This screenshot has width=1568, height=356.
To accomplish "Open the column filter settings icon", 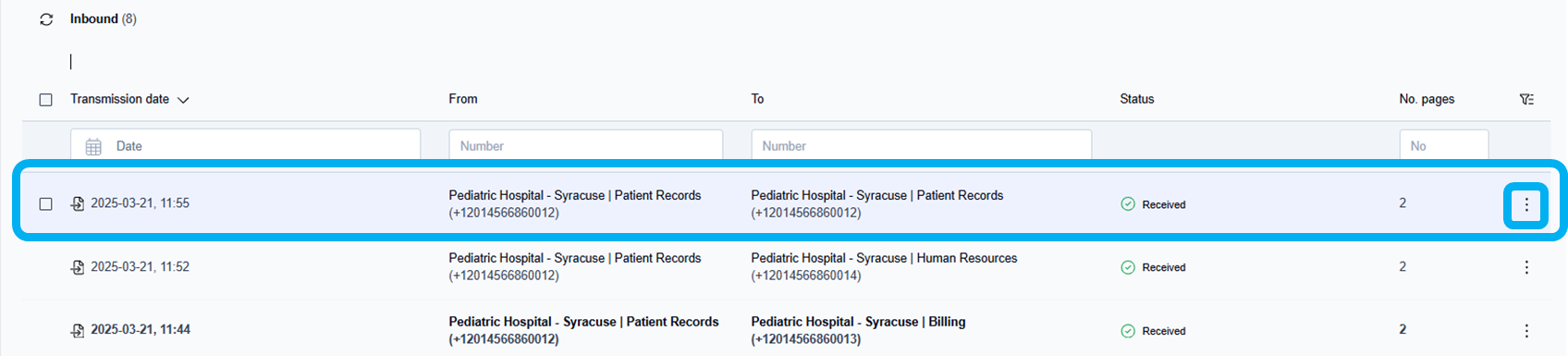I will click(x=1526, y=99).
